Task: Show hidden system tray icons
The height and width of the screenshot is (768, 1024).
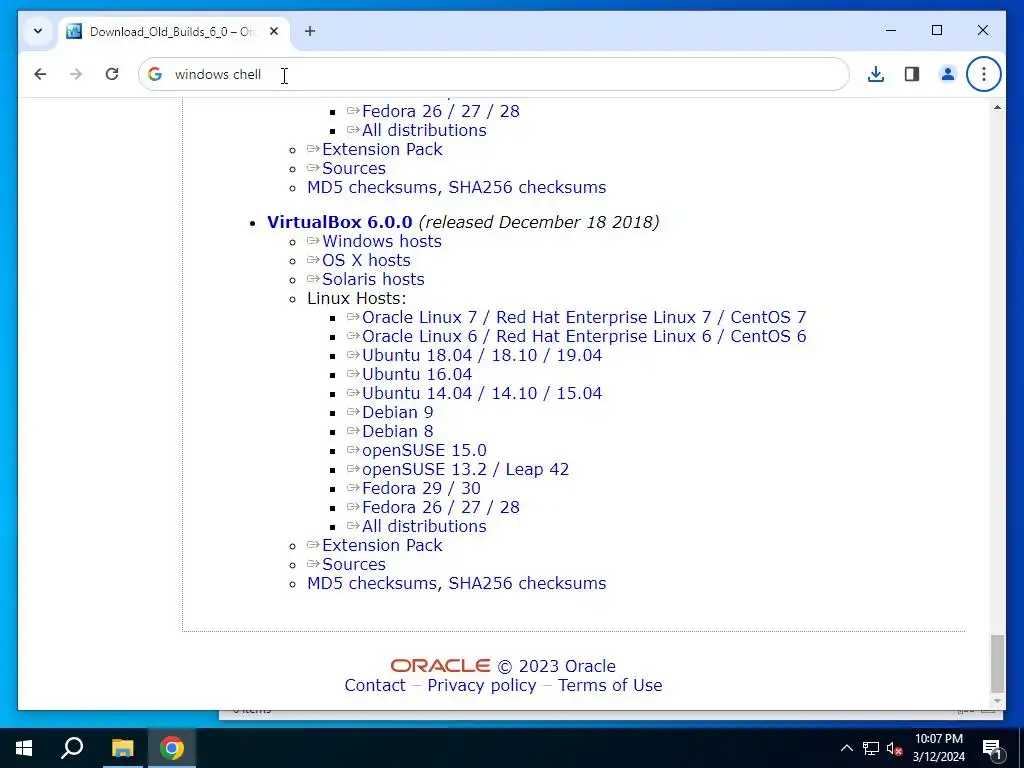Action: [846, 748]
